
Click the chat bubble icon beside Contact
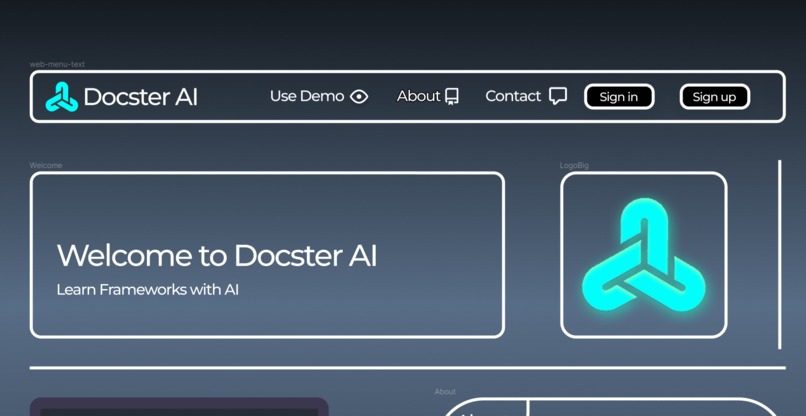point(558,96)
